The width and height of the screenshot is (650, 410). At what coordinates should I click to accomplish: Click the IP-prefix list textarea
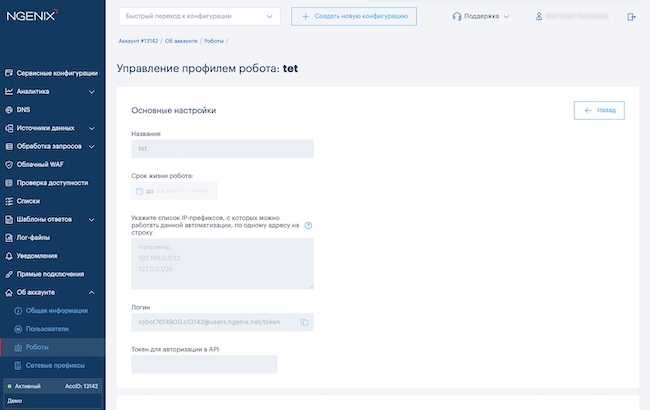coord(223,264)
